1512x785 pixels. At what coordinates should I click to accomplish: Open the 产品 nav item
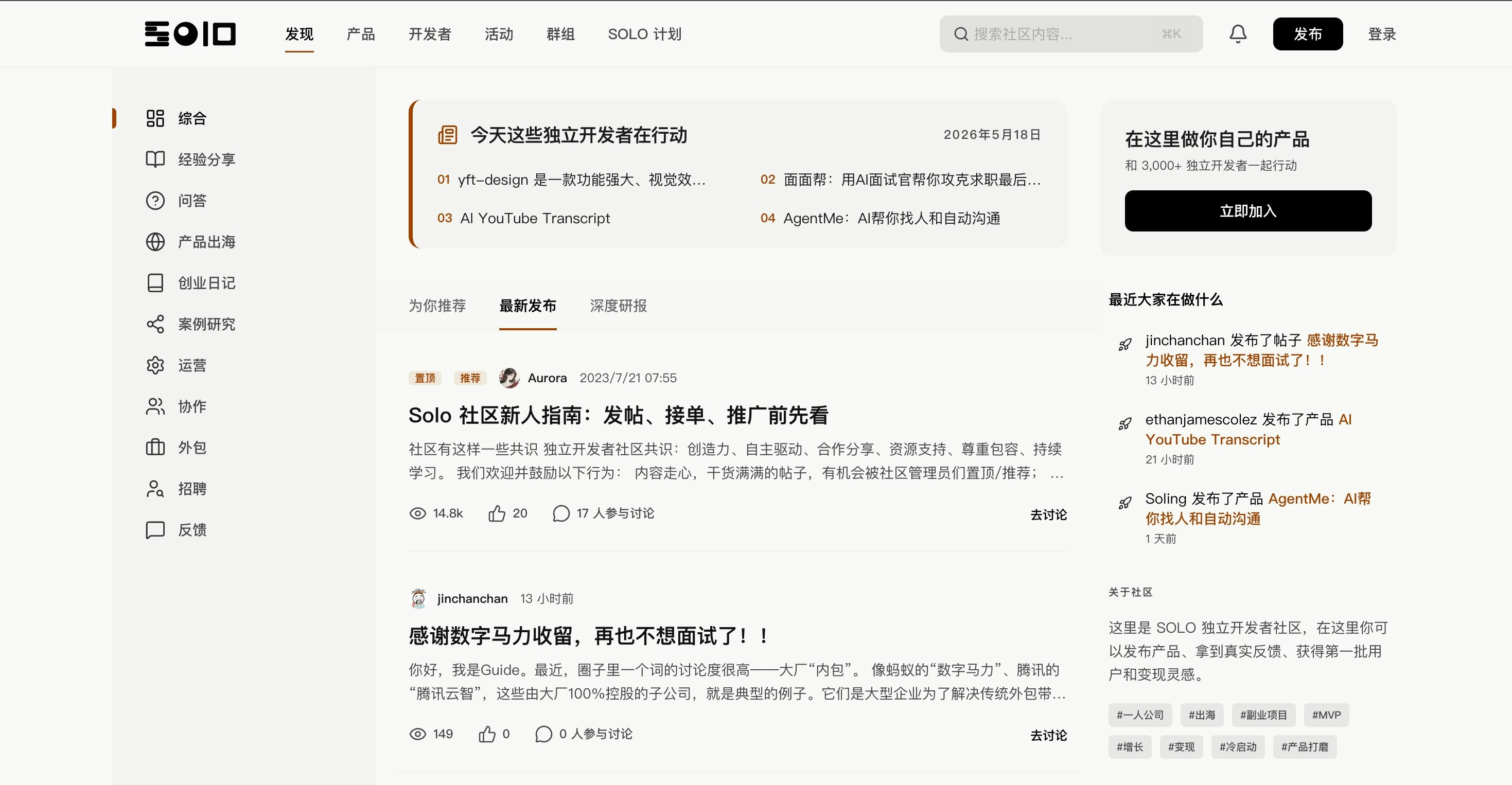click(x=361, y=34)
